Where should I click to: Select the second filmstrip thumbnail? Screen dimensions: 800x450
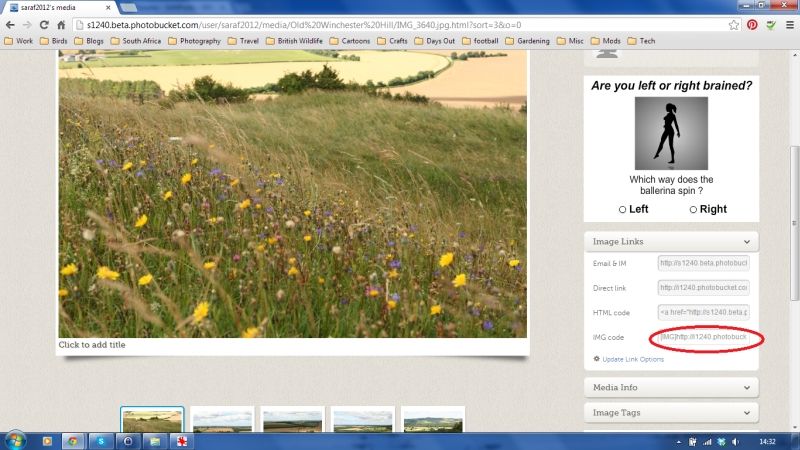click(222, 420)
